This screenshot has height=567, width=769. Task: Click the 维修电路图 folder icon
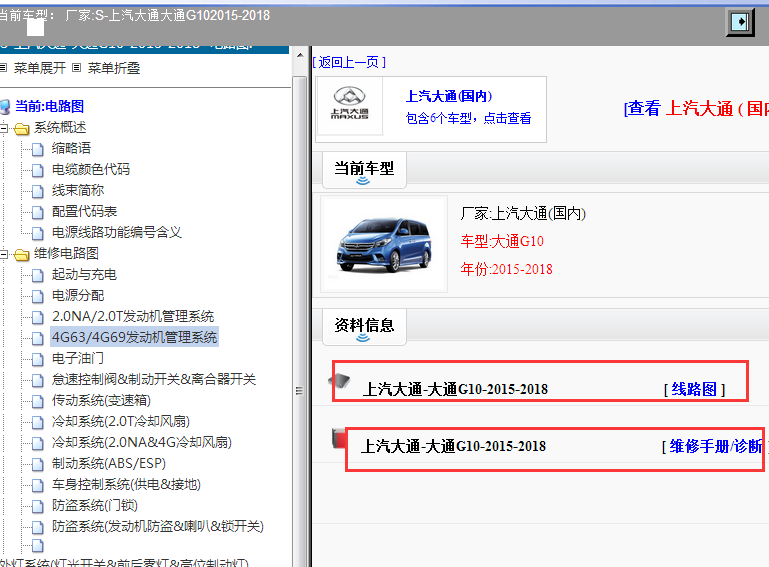(x=21, y=254)
